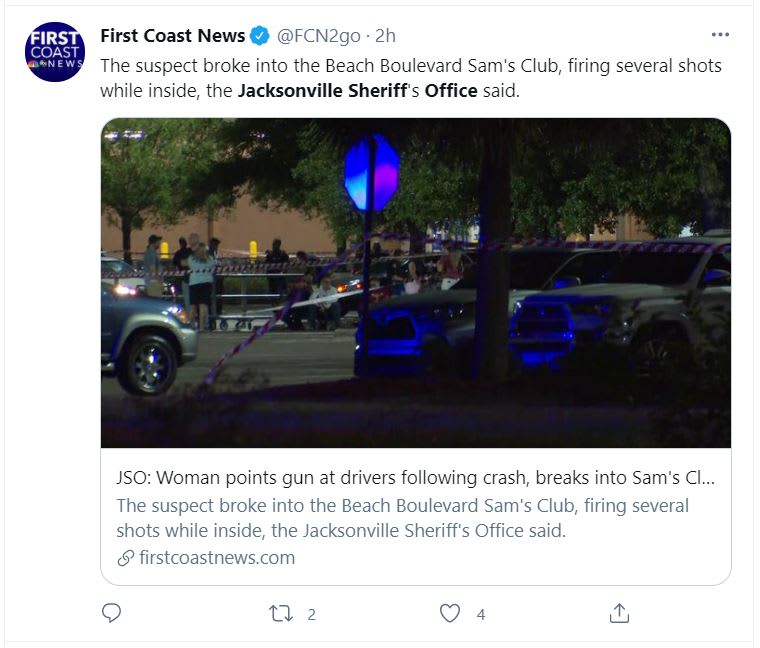
Task: Click the blue verified badge
Action: 260,36
